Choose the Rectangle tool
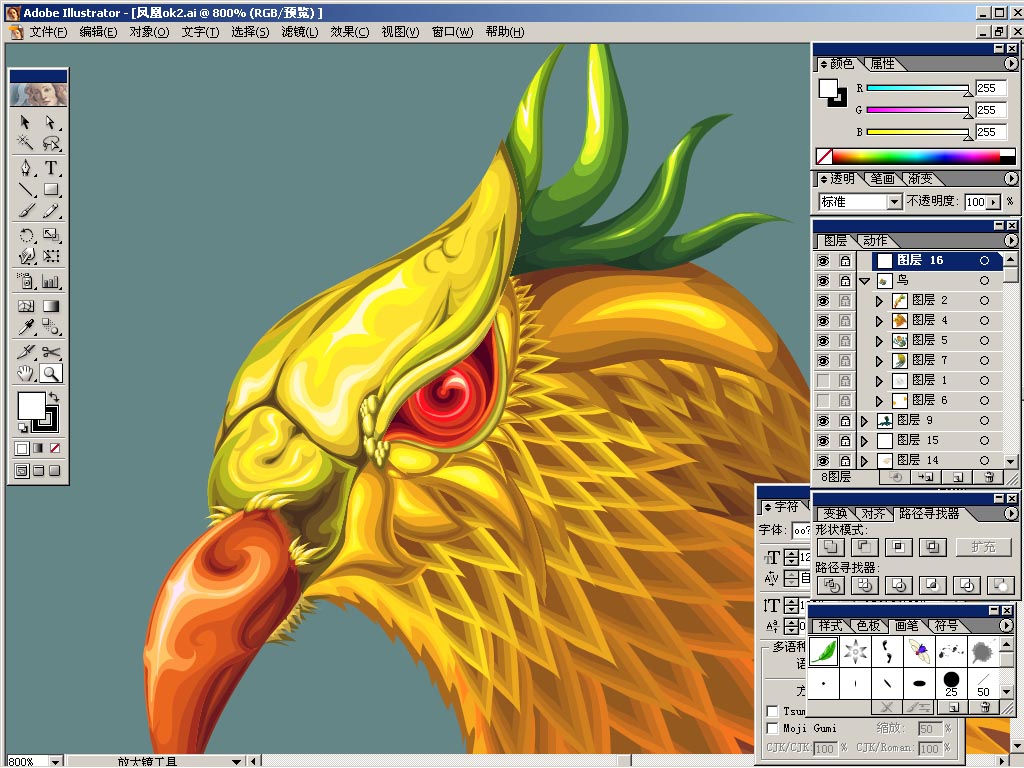 (x=51, y=189)
